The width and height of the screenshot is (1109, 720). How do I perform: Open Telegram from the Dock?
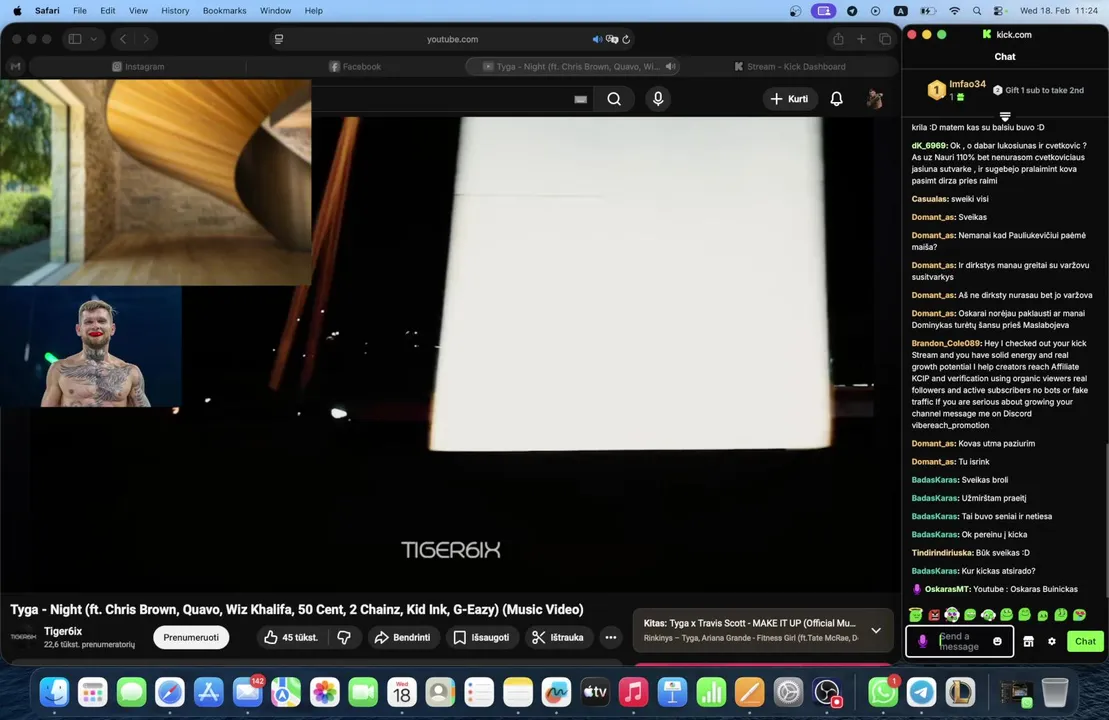coord(922,692)
